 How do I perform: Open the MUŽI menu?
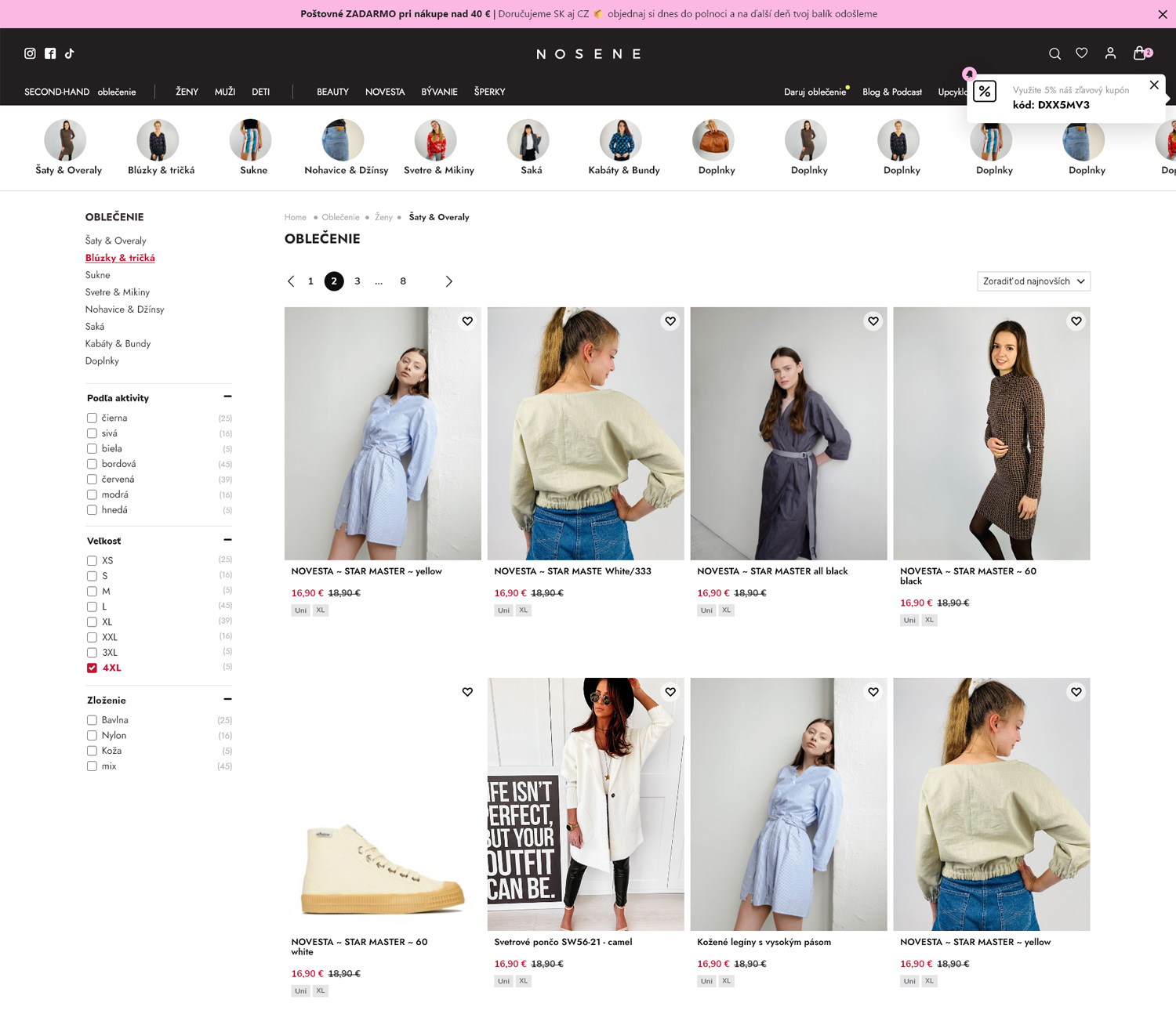point(225,92)
